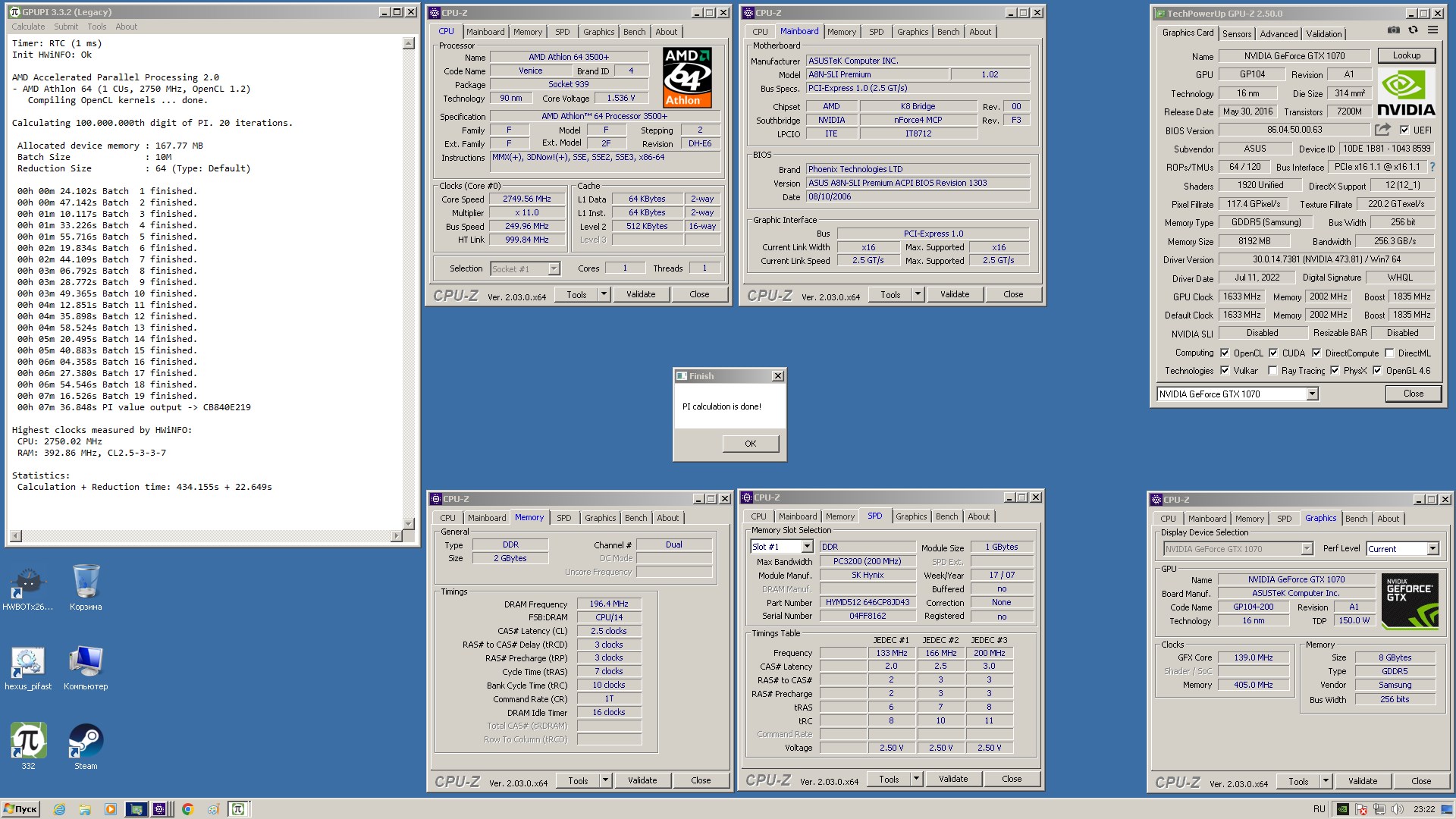Click the NVIDIA system tray icon
Screen dimensions: 1456x819
tap(1343, 809)
